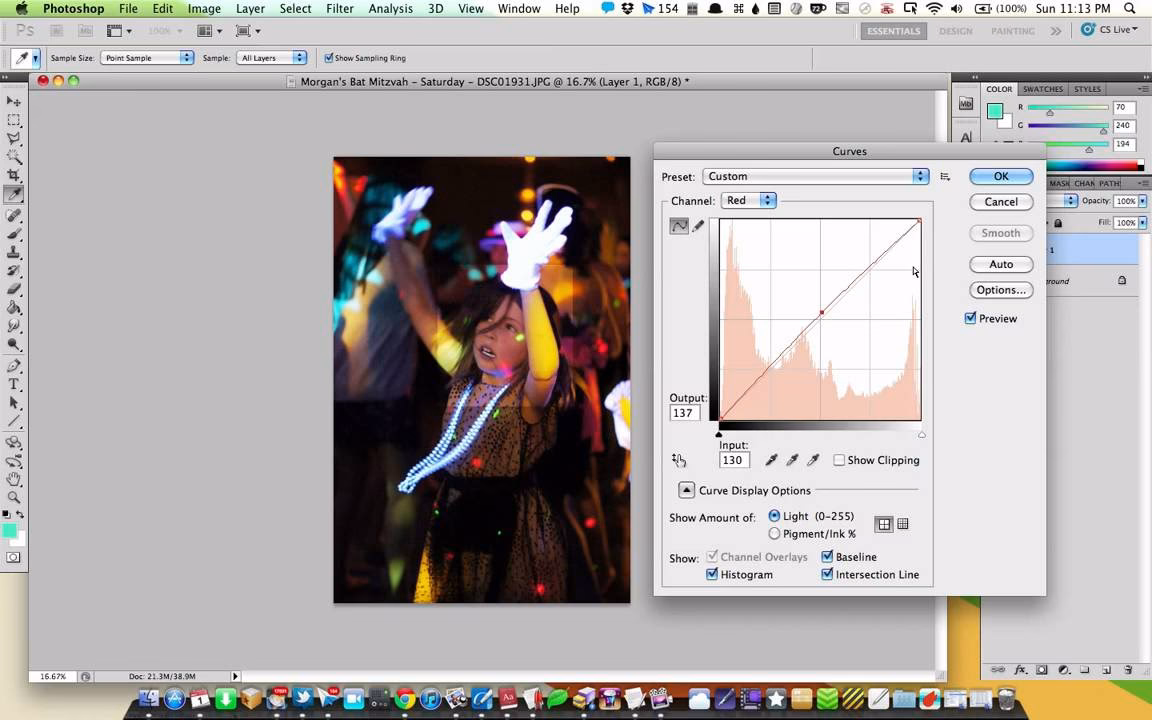
Task: Switch the curve grid to detailed gridlines
Action: 902,523
